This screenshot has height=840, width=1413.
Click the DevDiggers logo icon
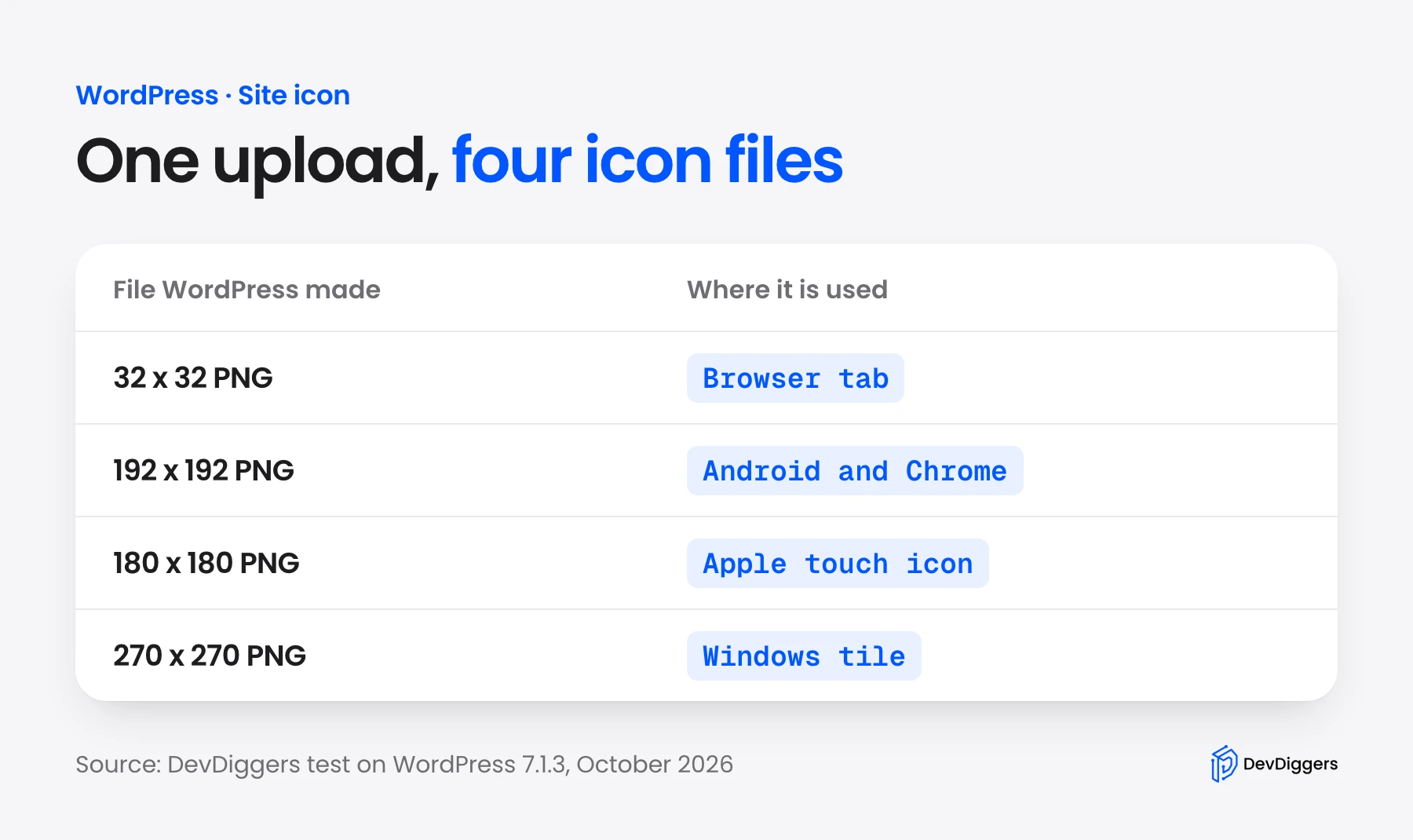1224,764
